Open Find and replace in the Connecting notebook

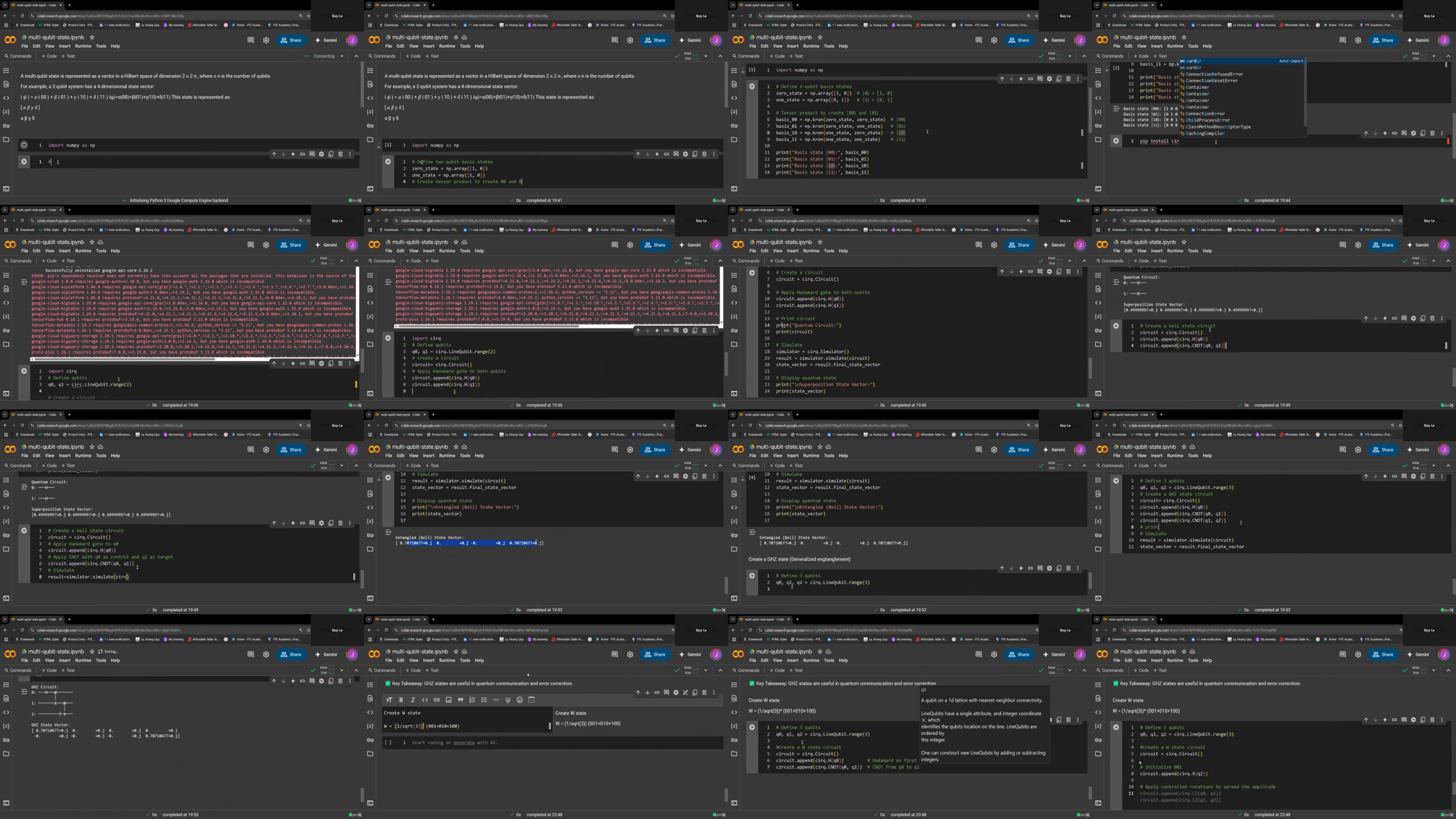click(6, 84)
